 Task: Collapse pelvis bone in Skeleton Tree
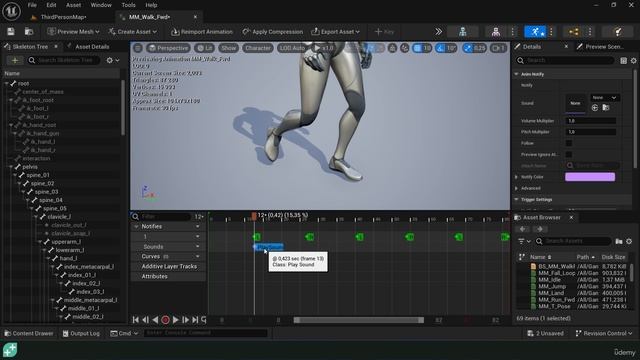pyautogui.click(x=11, y=167)
